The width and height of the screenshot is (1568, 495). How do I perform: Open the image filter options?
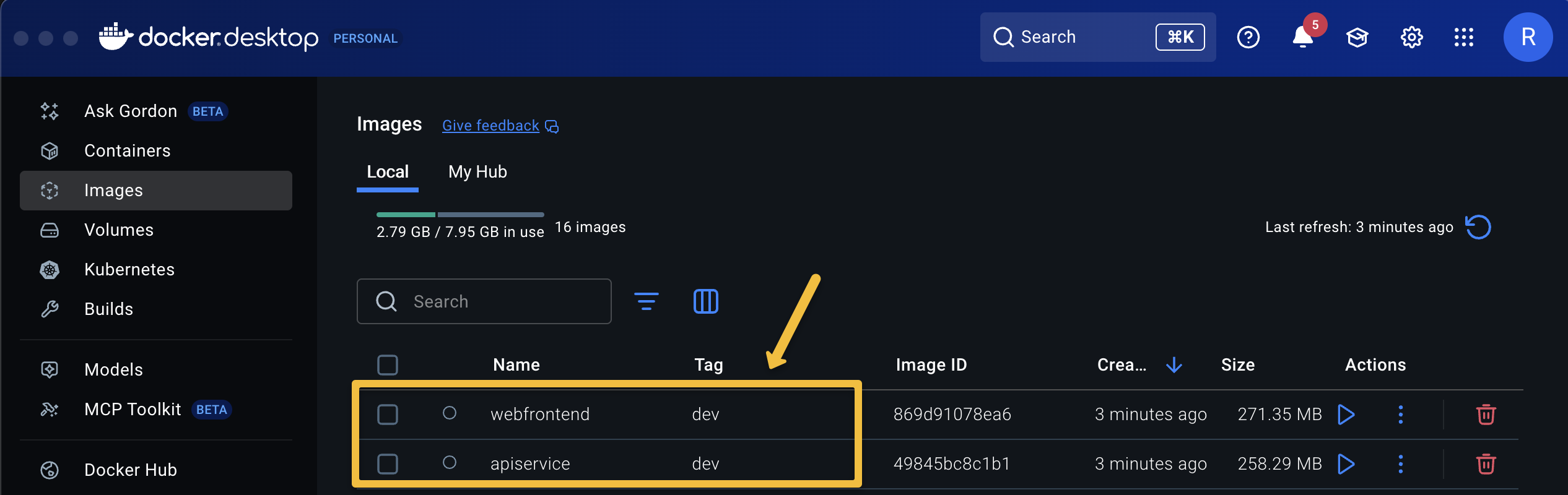646,301
